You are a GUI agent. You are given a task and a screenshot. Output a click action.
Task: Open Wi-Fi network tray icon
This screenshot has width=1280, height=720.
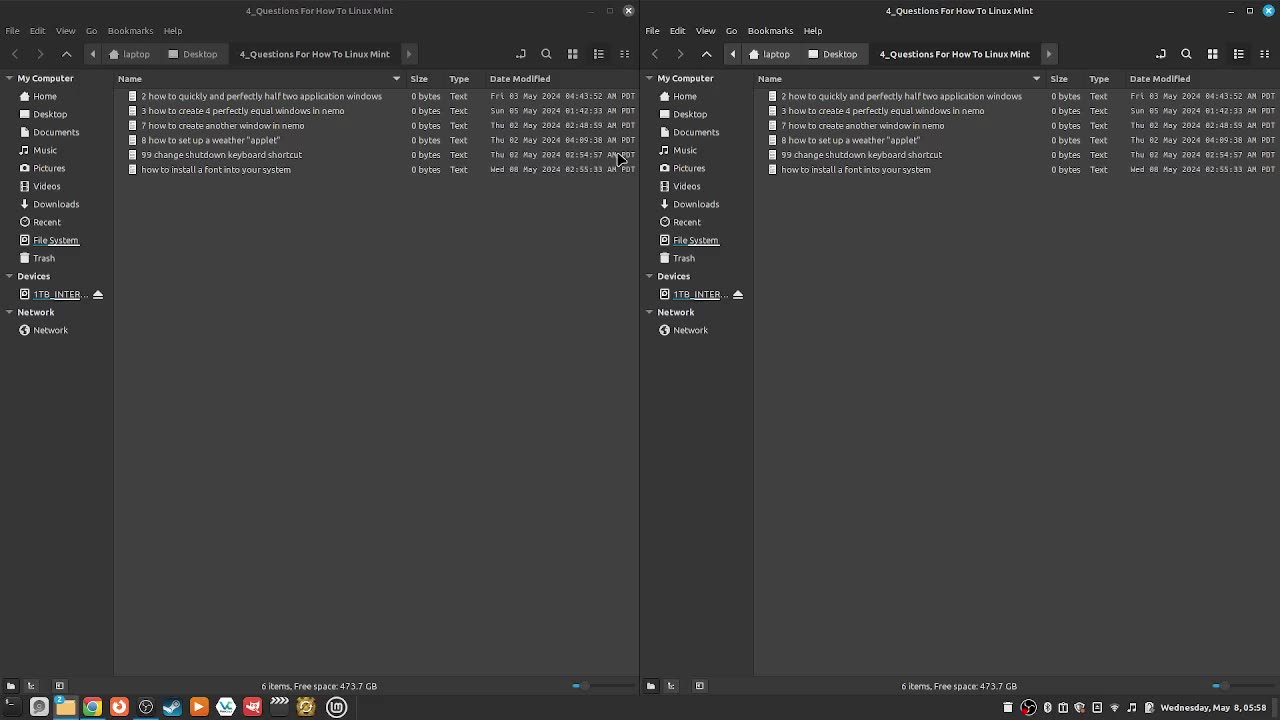(1114, 708)
